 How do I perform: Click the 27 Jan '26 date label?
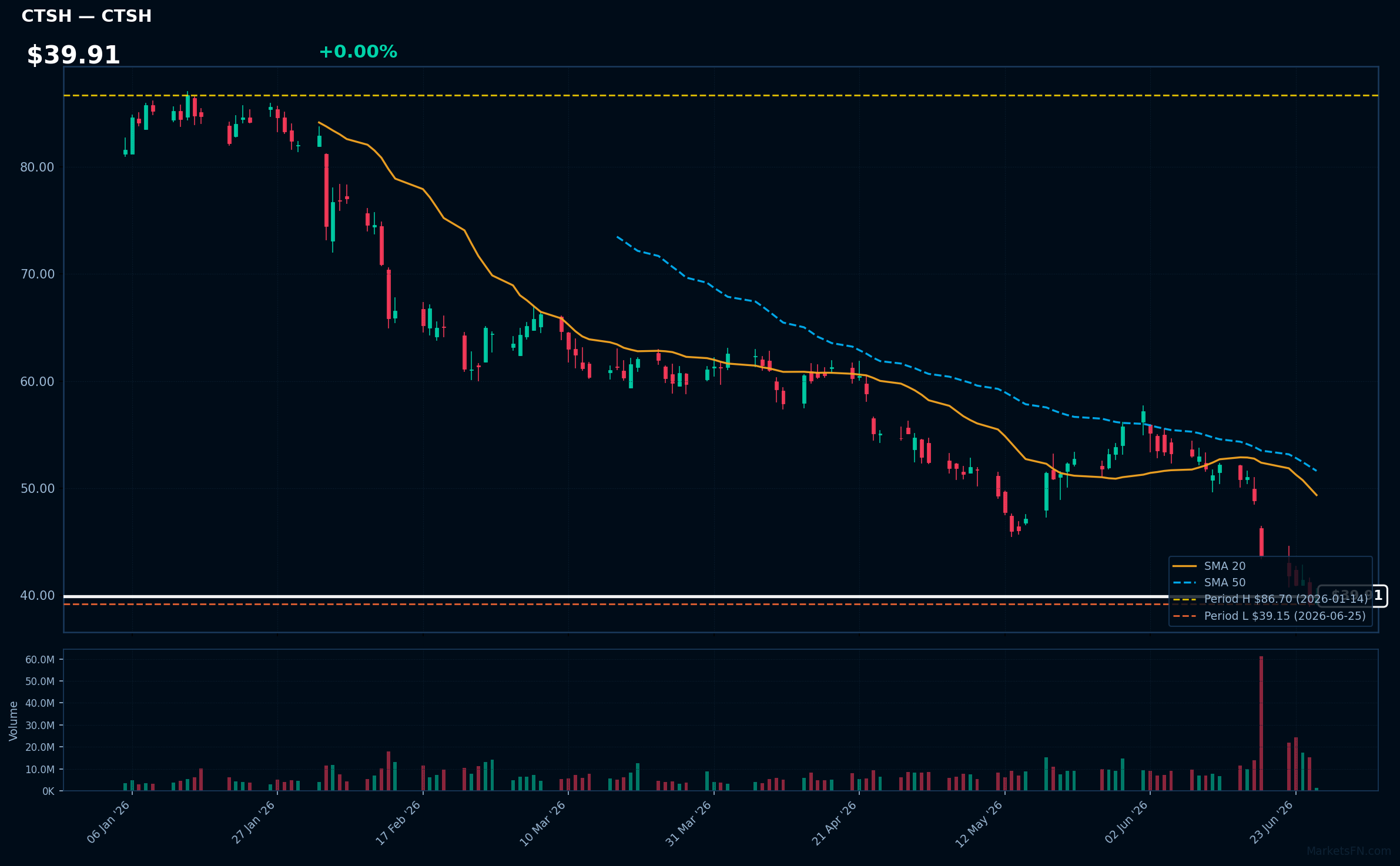[x=254, y=822]
